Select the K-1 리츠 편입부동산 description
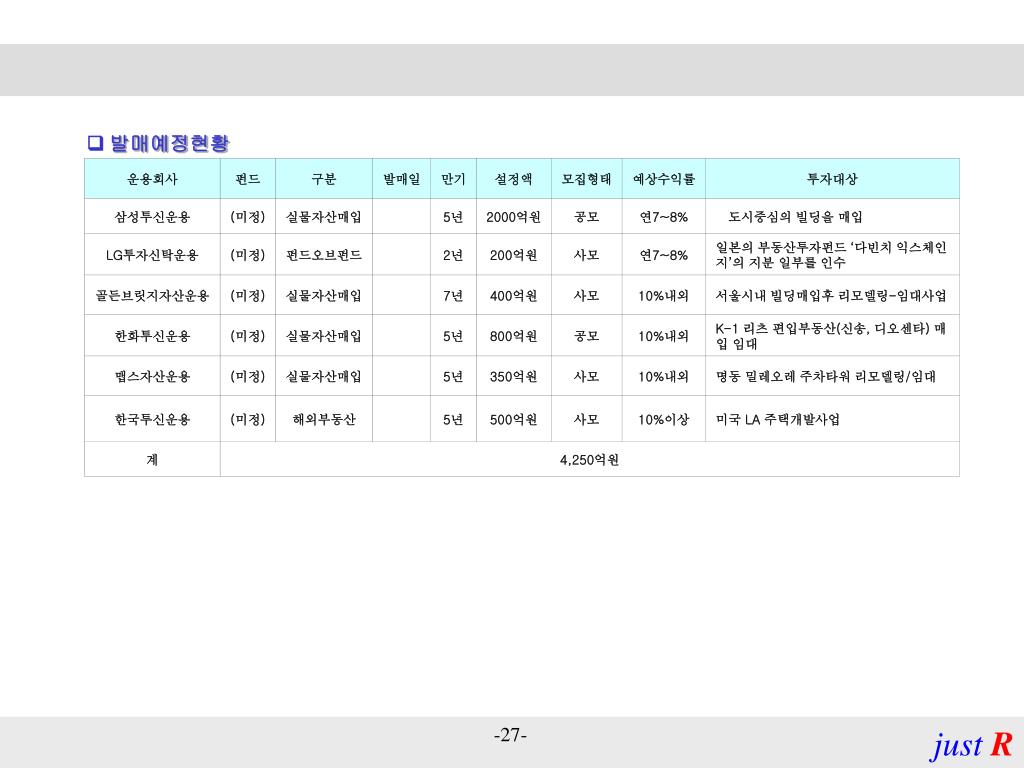This screenshot has width=1024, height=768. 831,336
